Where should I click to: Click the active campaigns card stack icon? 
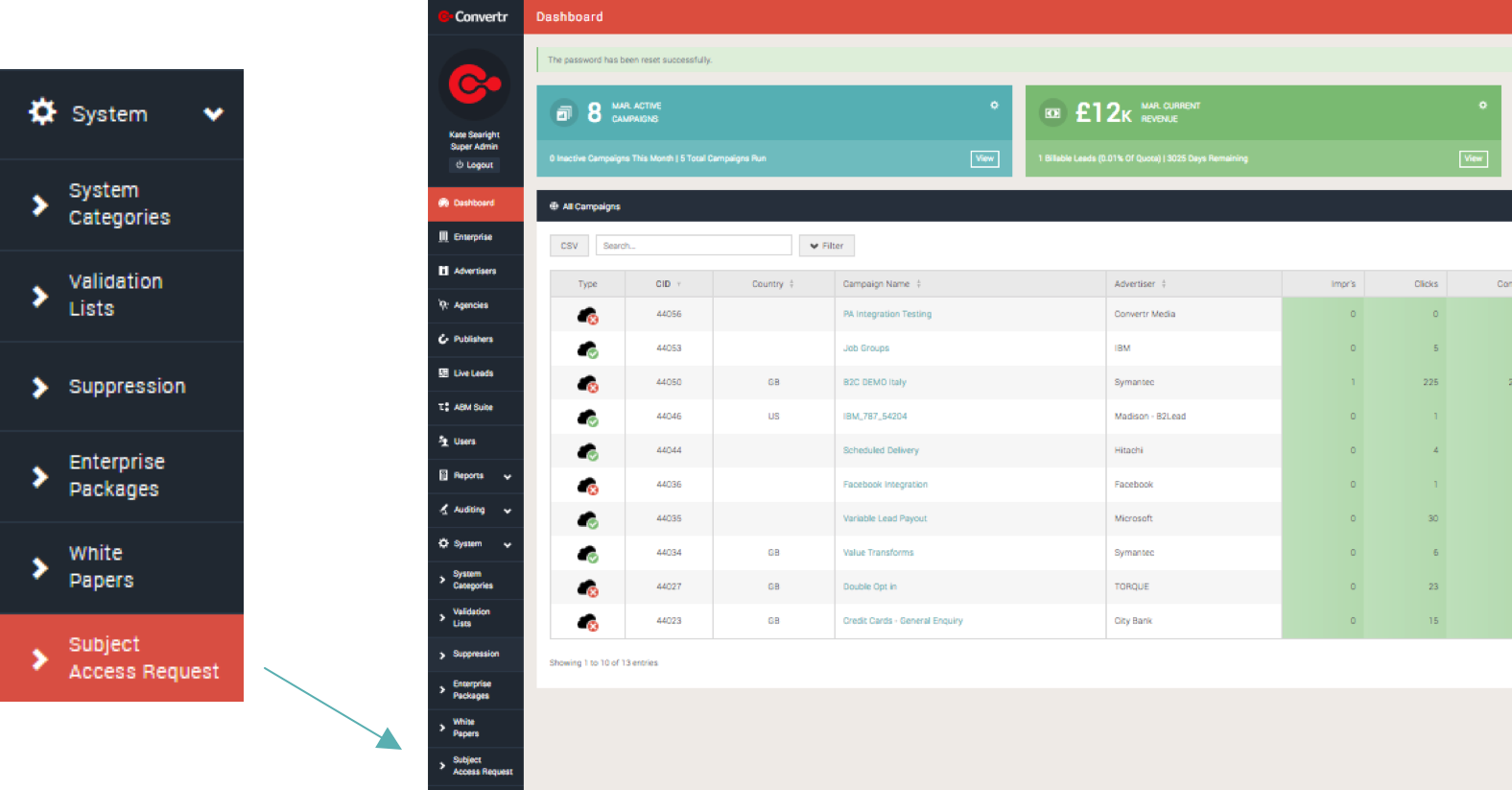point(564,113)
